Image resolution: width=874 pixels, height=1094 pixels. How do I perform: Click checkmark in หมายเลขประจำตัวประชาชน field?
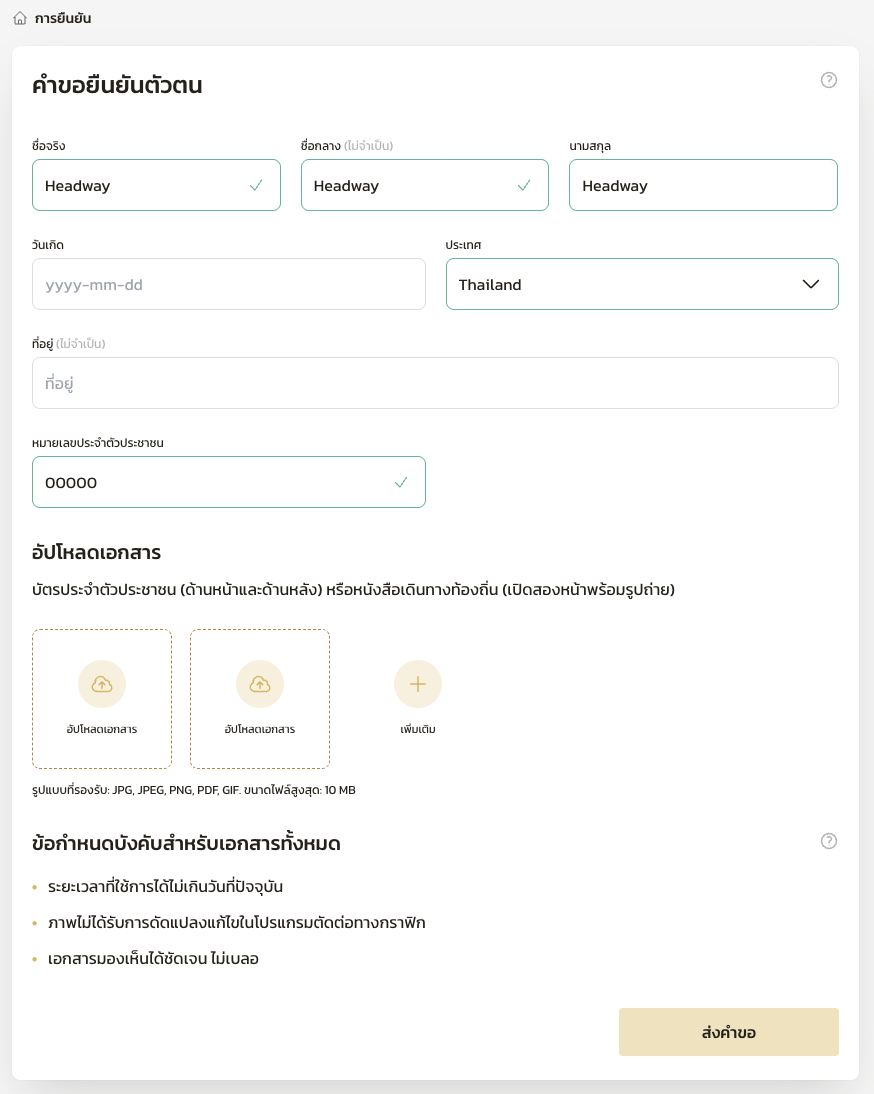[x=401, y=482]
